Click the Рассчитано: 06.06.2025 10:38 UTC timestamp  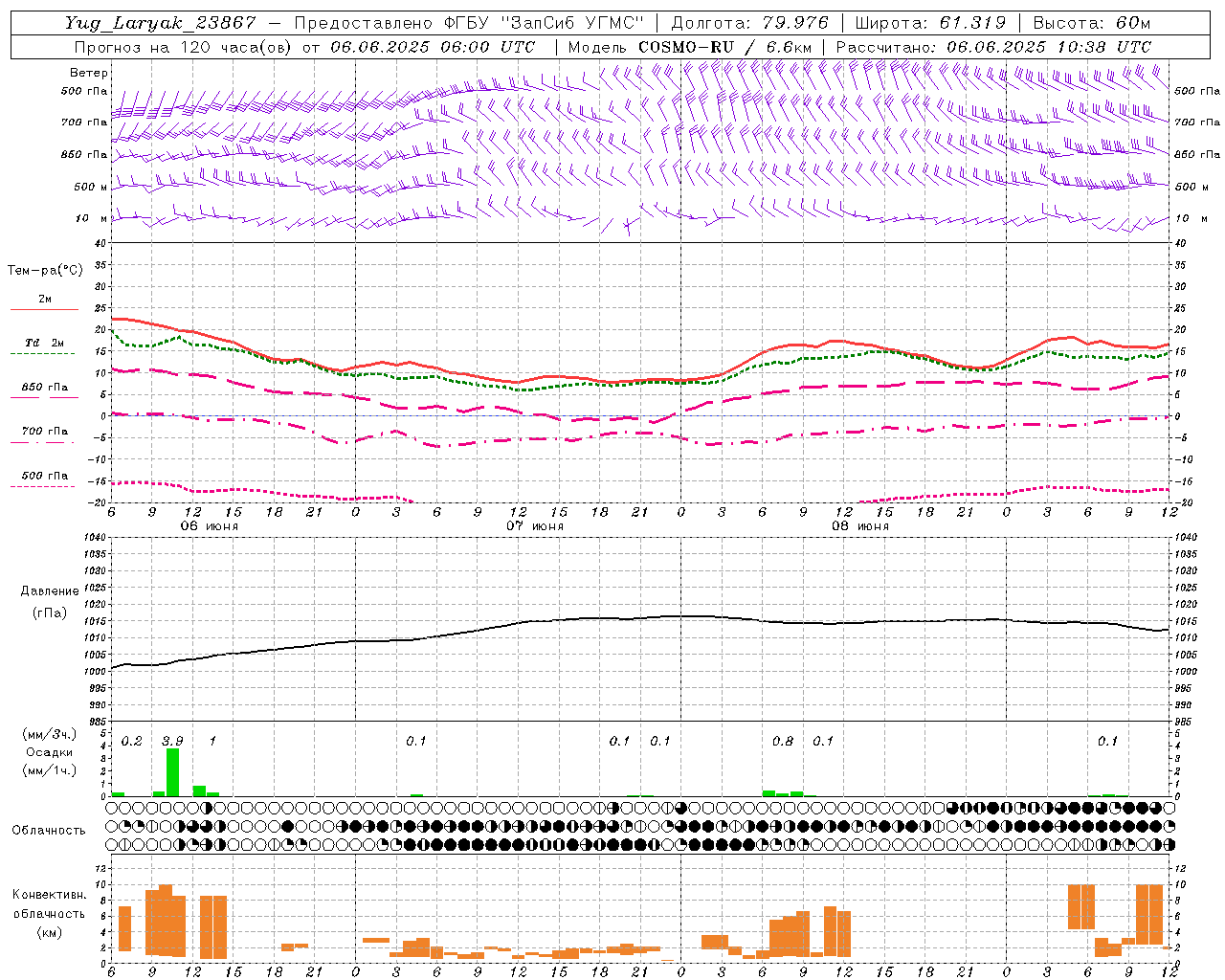pyautogui.click(x=994, y=47)
